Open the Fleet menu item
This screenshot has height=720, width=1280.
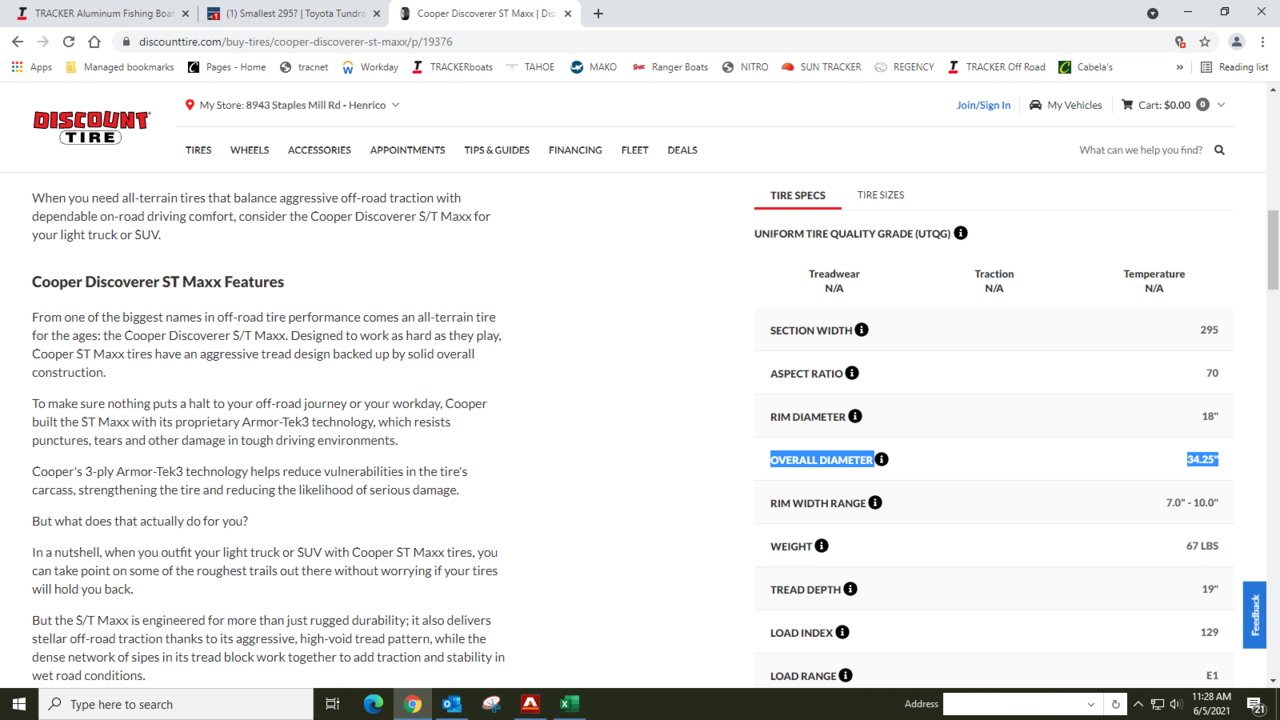tap(635, 150)
